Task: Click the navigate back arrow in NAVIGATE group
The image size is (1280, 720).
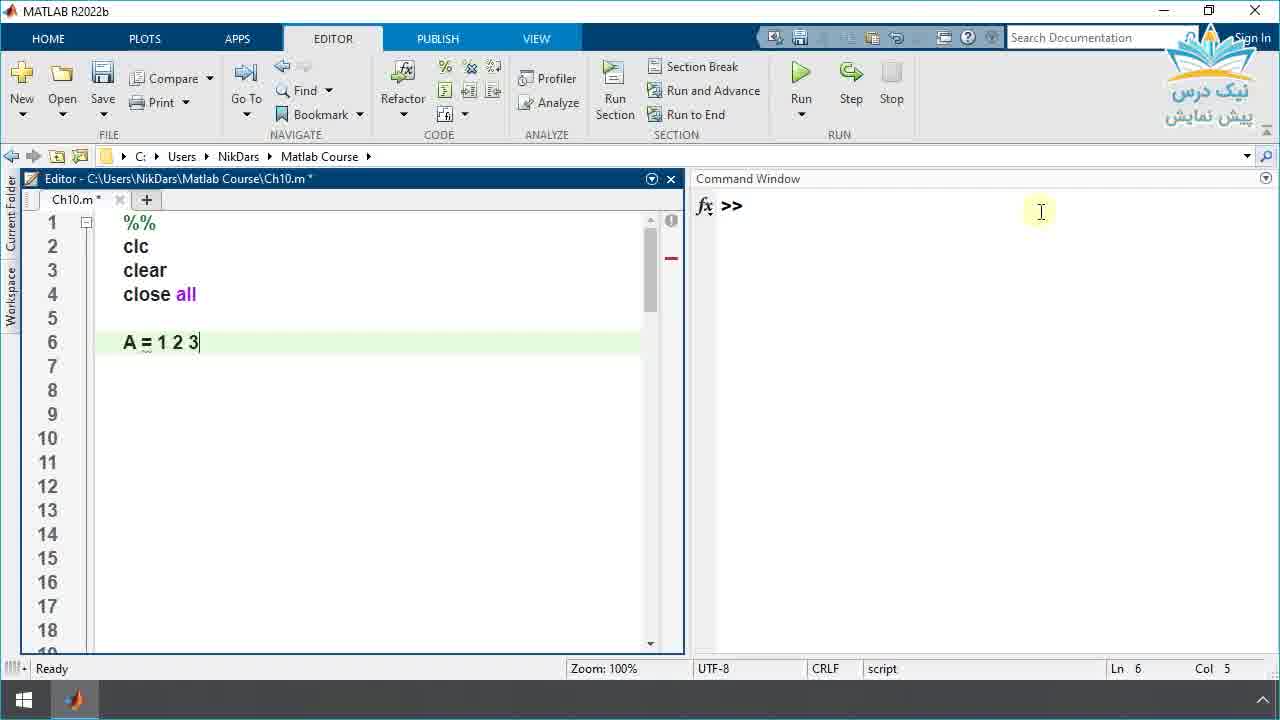Action: [282, 66]
